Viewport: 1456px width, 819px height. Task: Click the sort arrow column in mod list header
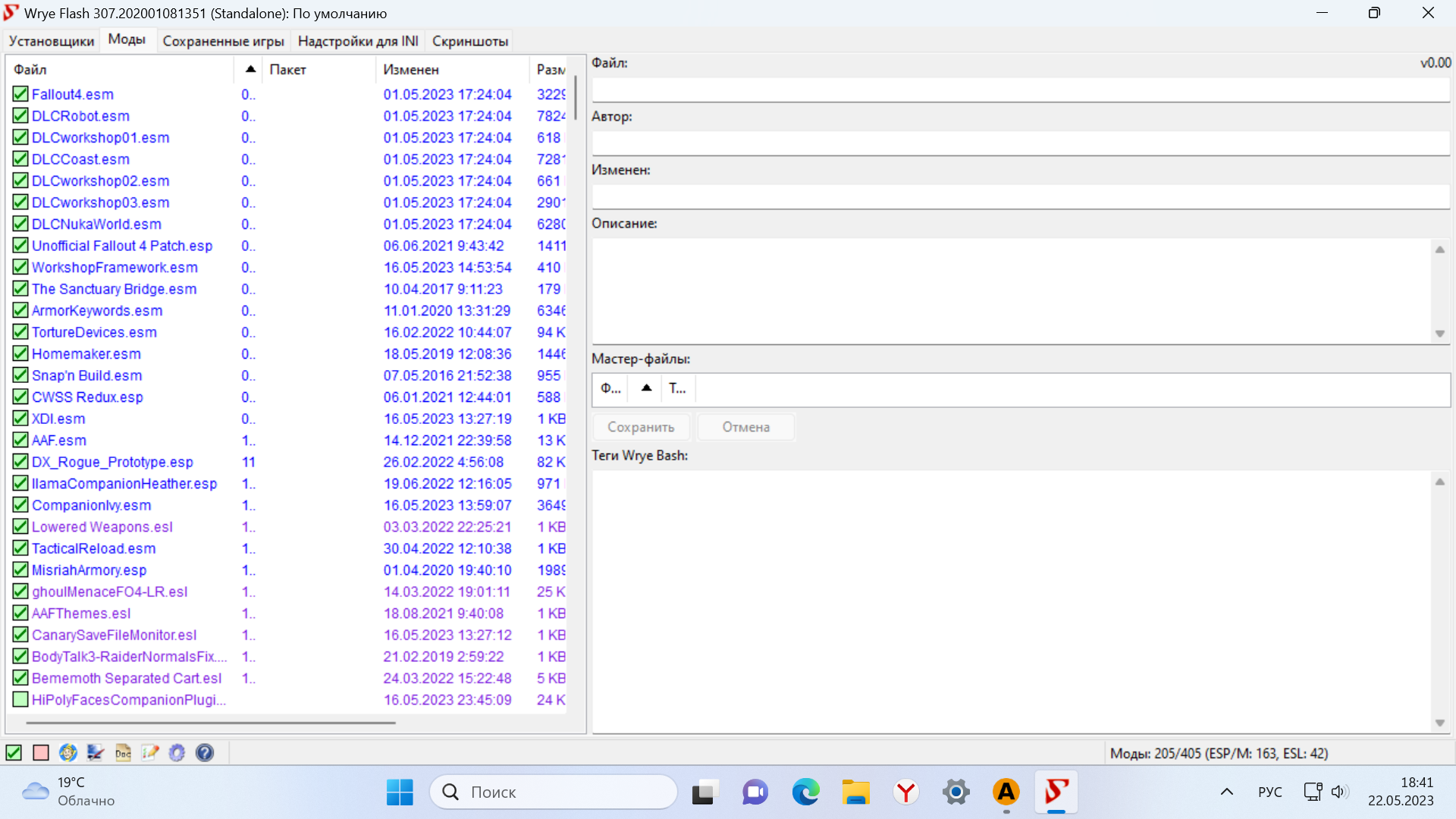coord(249,69)
